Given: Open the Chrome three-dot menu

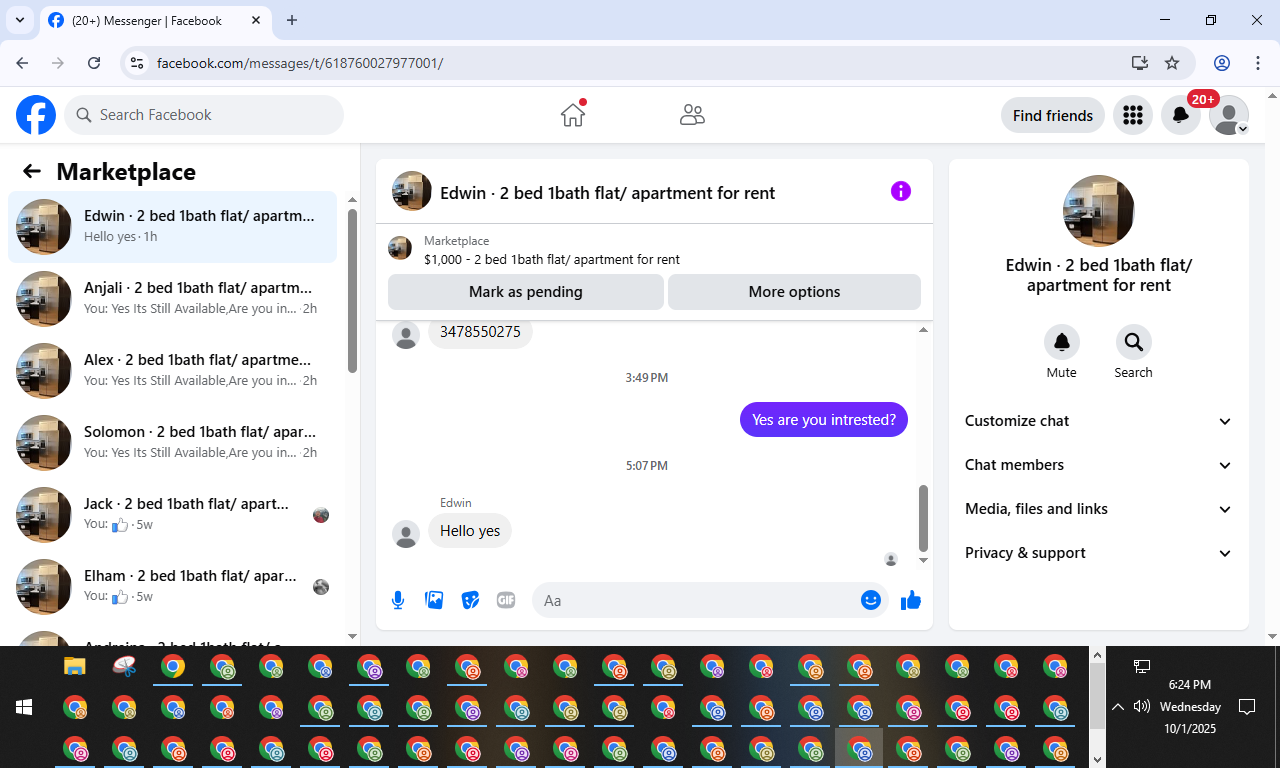Looking at the screenshot, I should click(x=1258, y=63).
